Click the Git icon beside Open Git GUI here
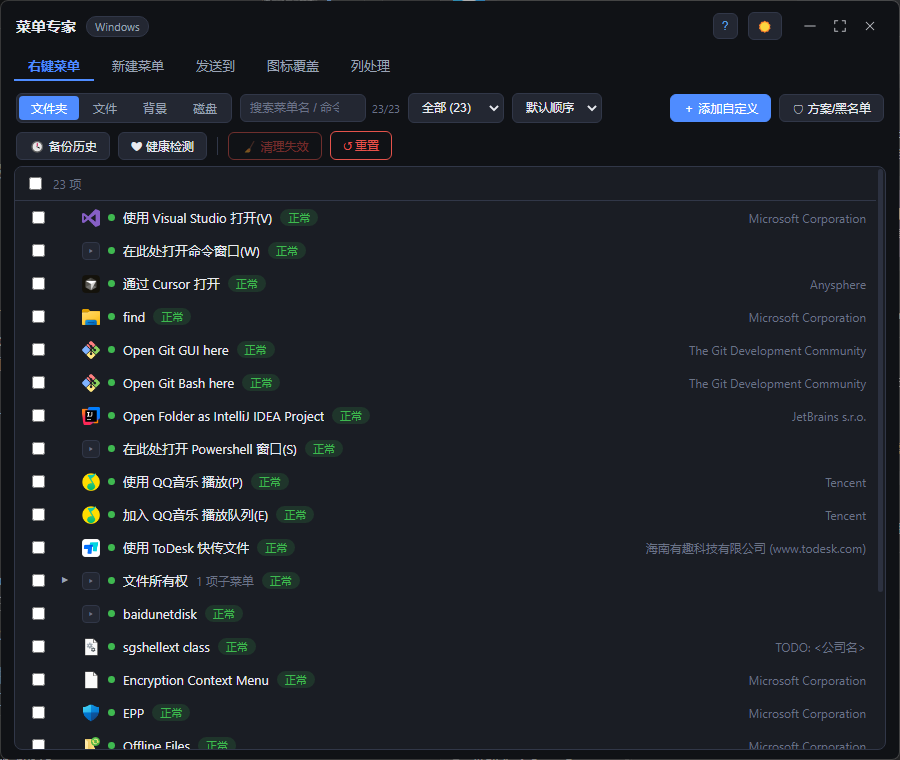900x760 pixels. pos(91,350)
